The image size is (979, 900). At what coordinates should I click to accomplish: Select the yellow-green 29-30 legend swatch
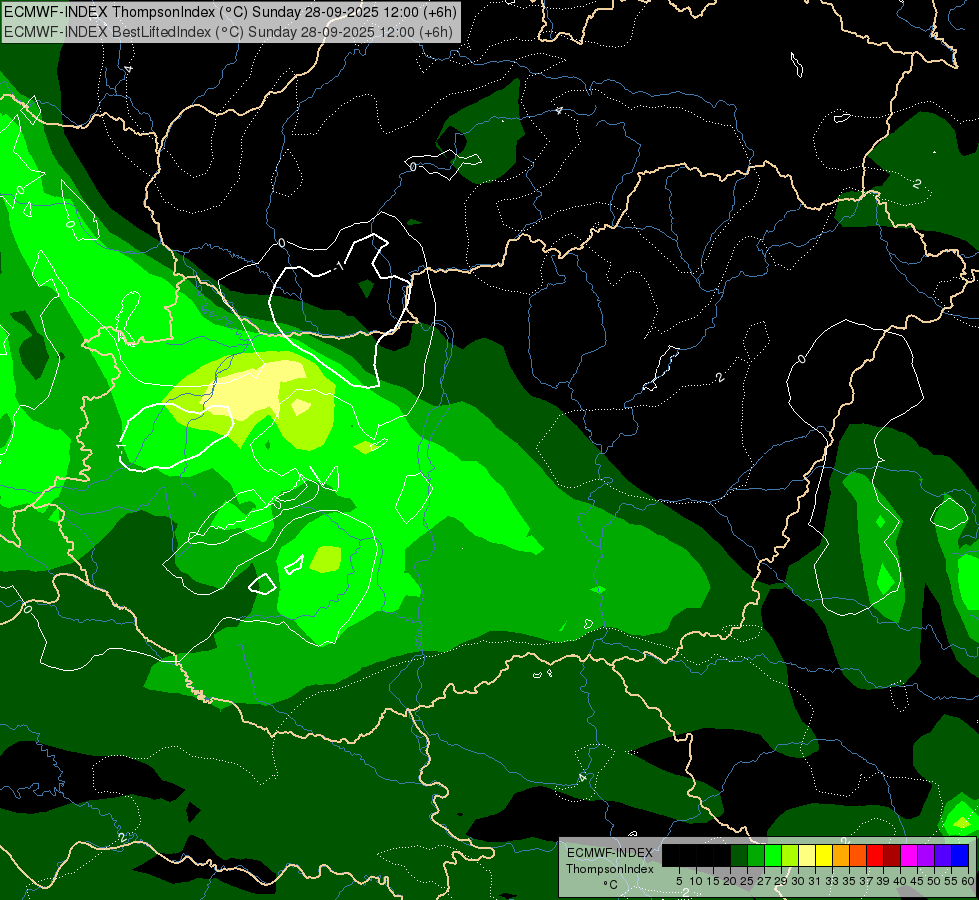coord(790,855)
